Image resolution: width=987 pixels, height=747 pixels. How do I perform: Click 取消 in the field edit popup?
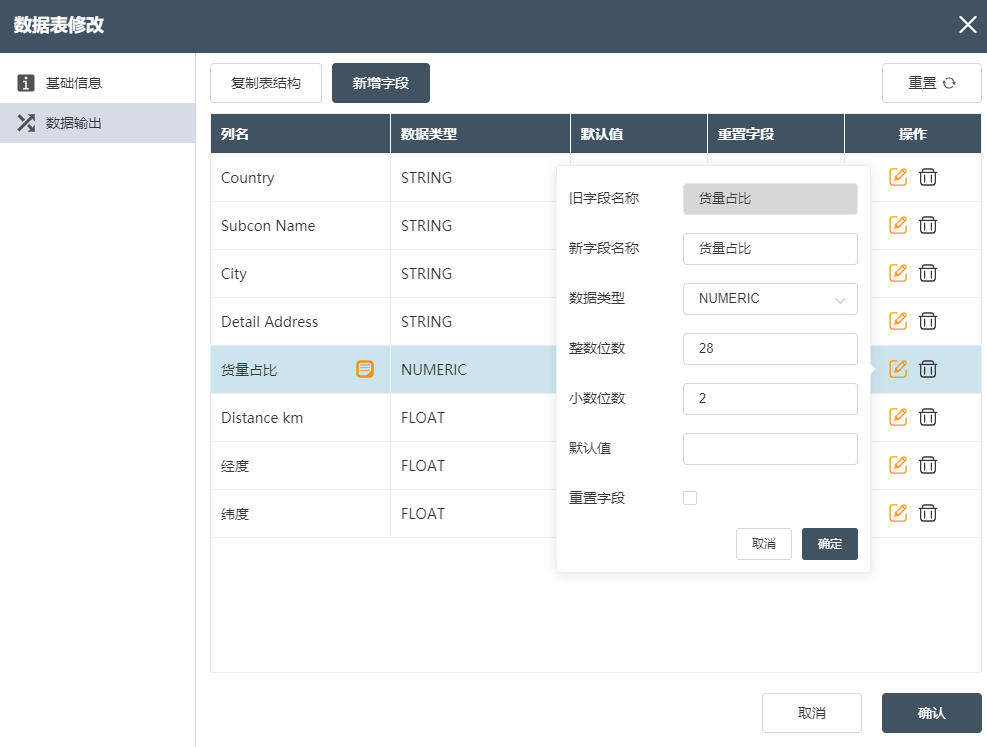click(764, 544)
